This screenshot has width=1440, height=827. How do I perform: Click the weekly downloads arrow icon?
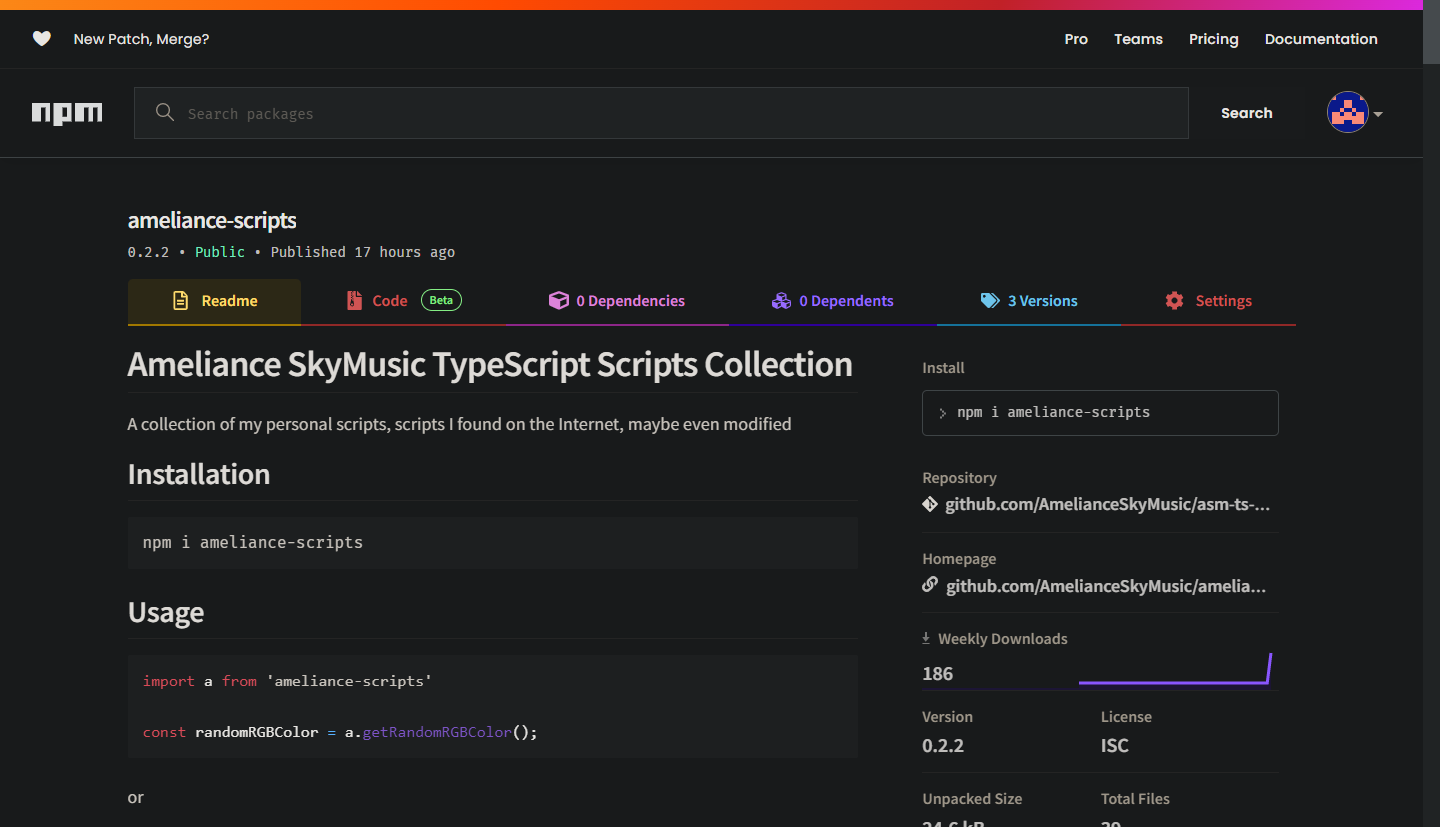927,638
